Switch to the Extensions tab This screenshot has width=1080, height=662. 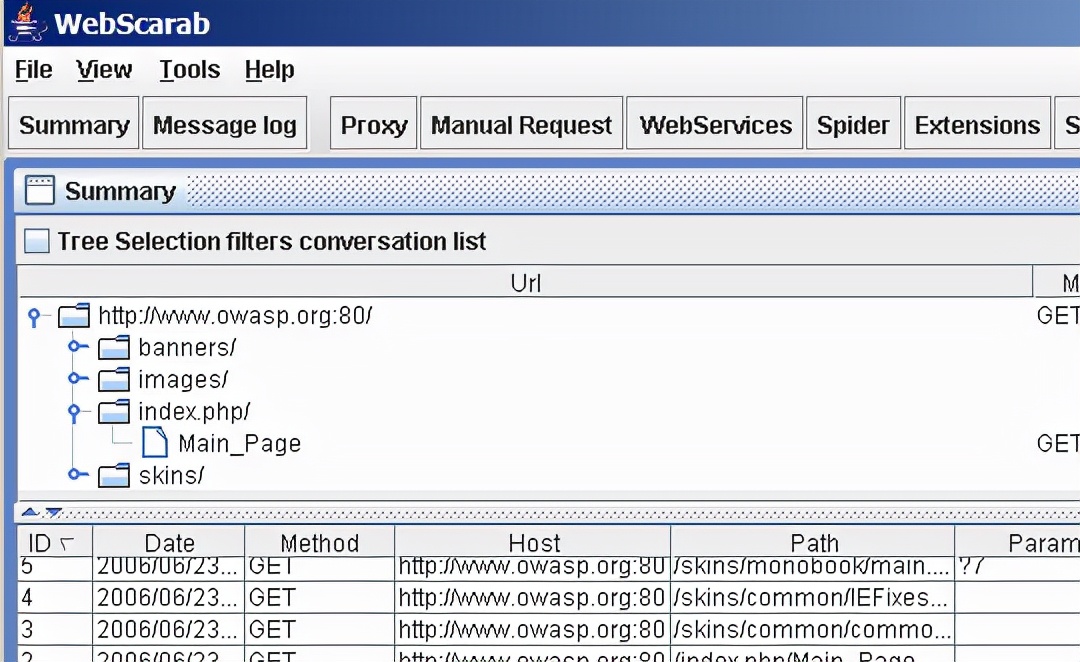977,125
